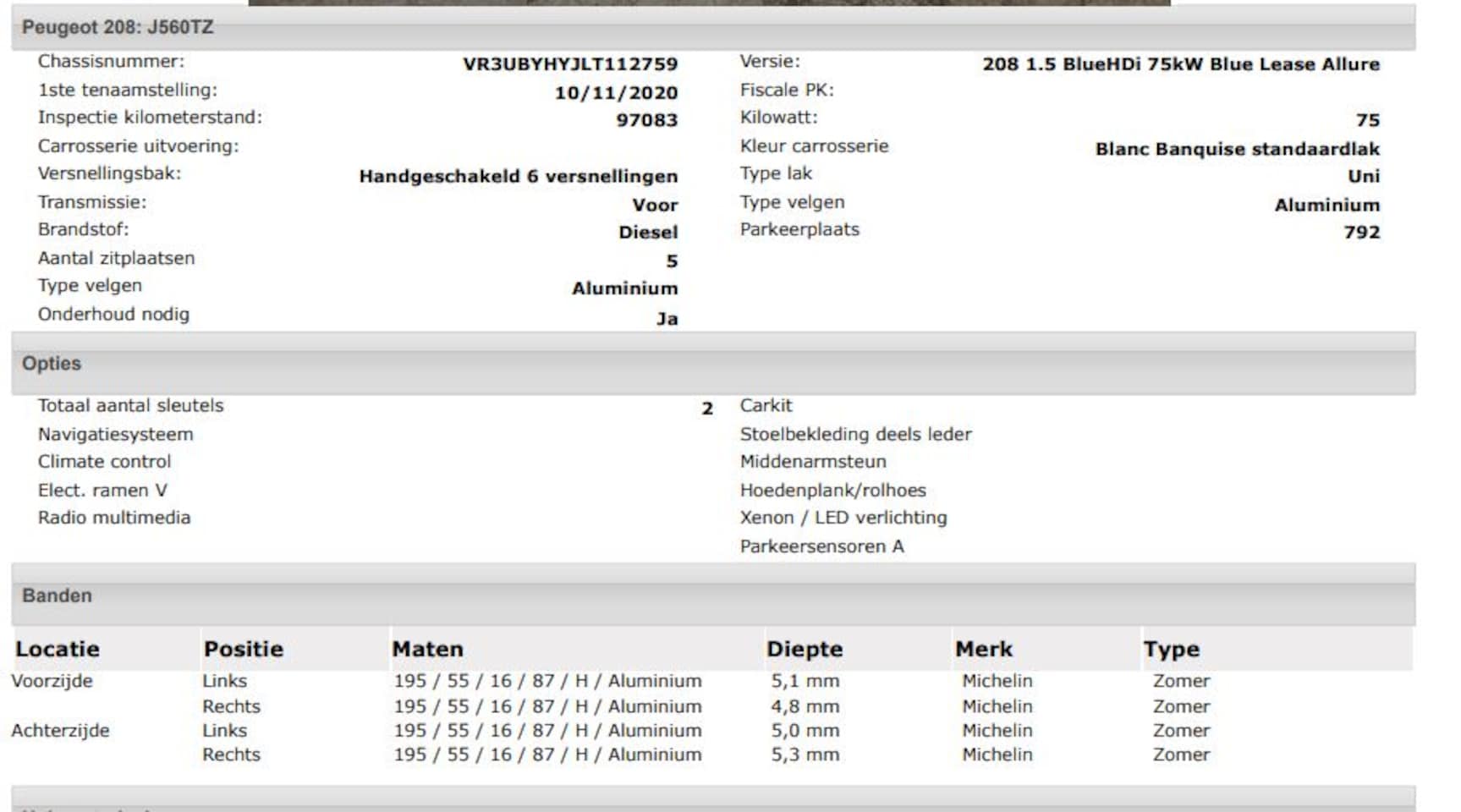Screen dimensions: 1461x812
Task: Click the Type column header in tire table
Action: (1171, 649)
